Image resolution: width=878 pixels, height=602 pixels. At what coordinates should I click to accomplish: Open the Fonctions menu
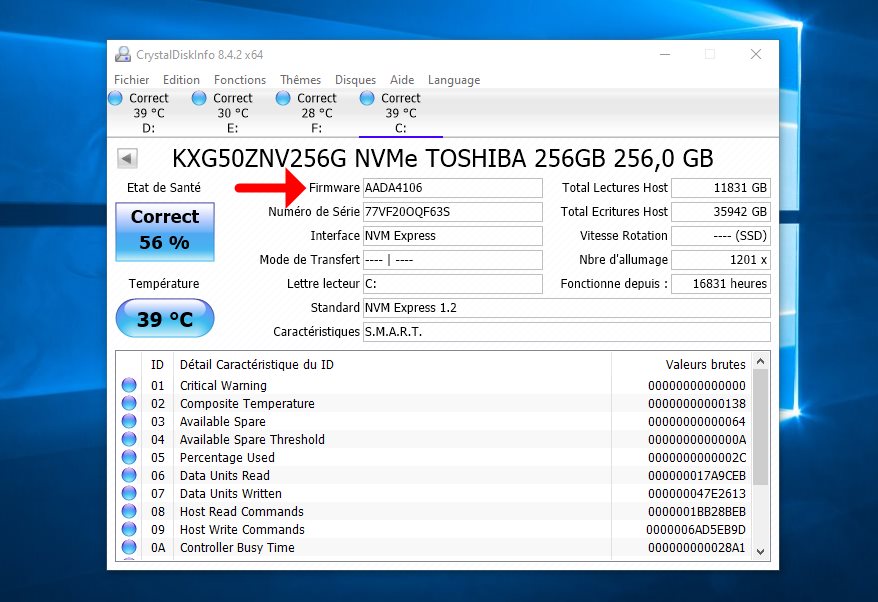click(240, 80)
